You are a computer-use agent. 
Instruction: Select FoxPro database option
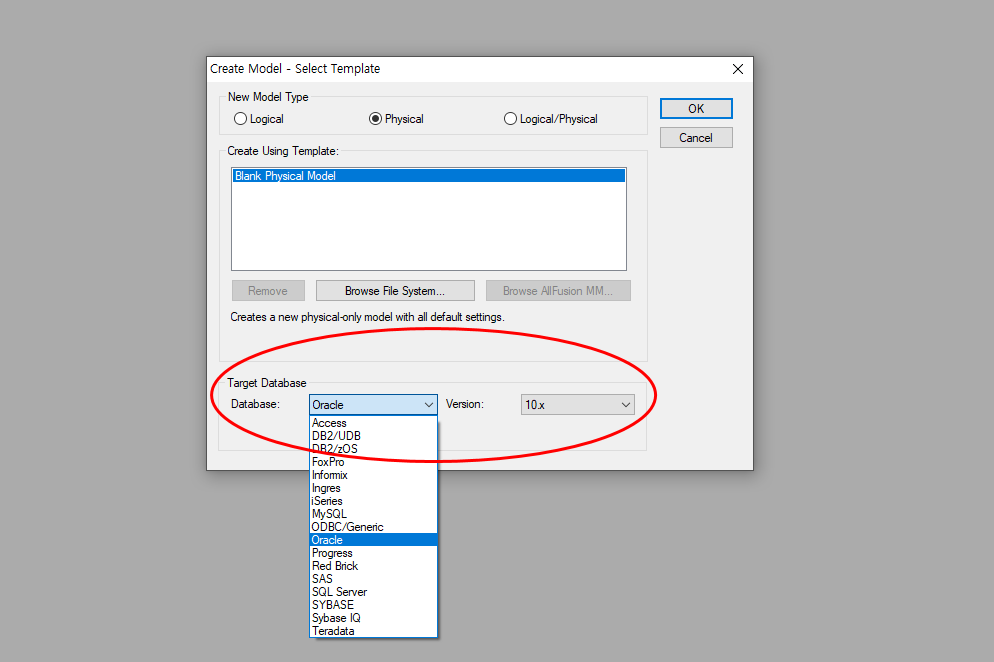click(373, 462)
